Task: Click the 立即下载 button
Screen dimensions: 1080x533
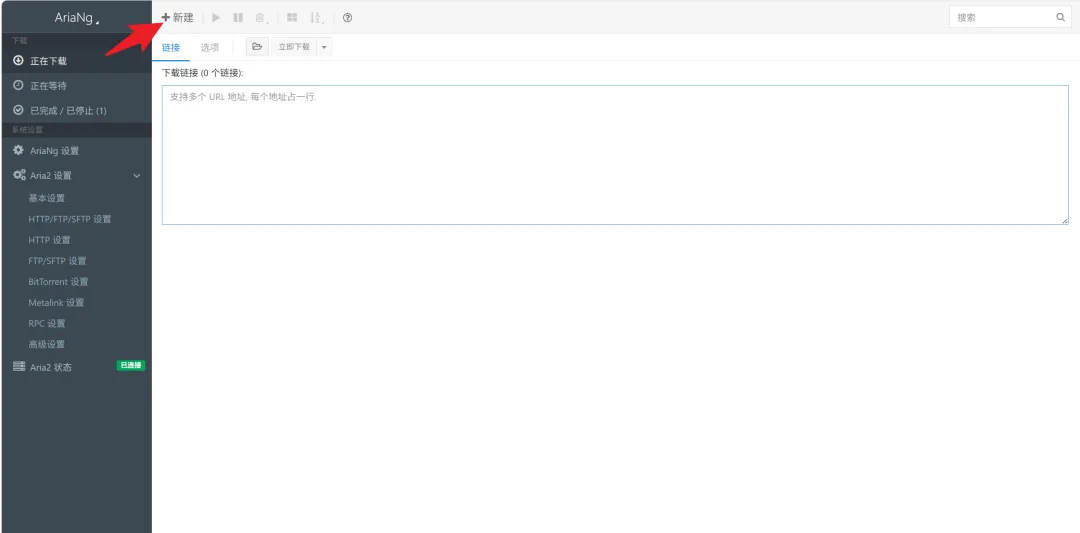Action: click(294, 47)
